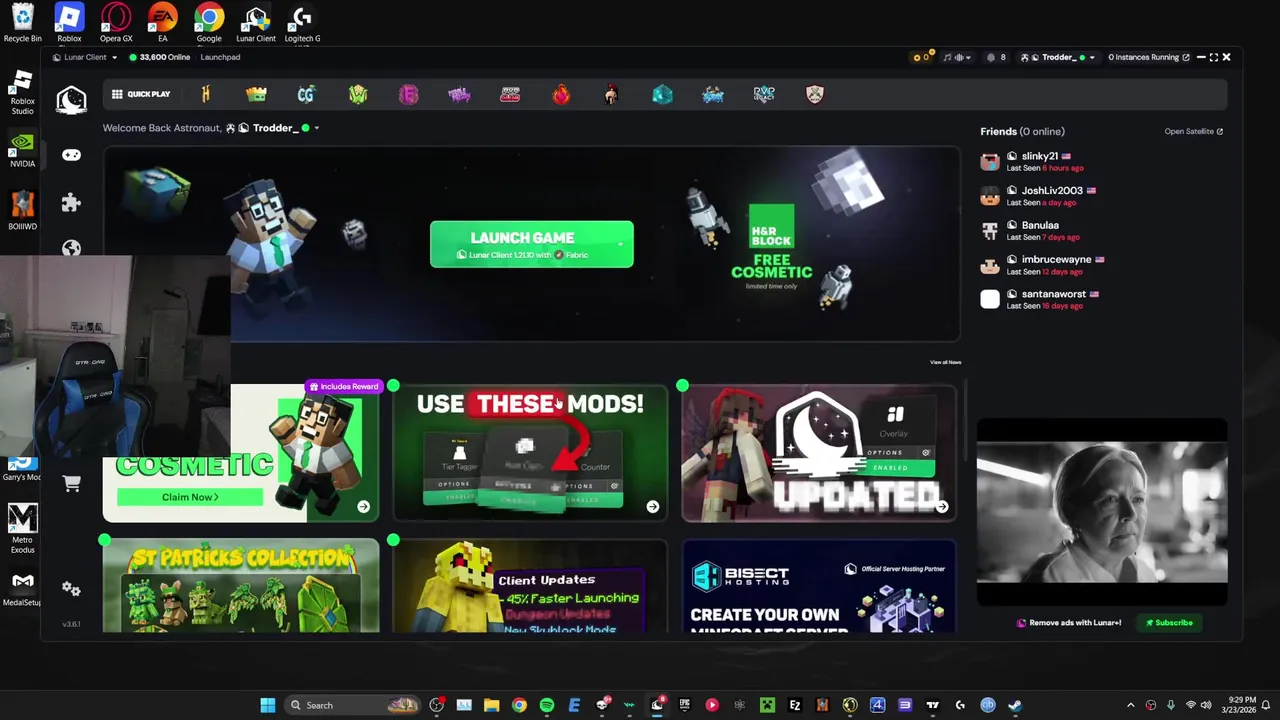The width and height of the screenshot is (1280, 720).
Task: Open the volume control in system tray
Action: point(1206,705)
